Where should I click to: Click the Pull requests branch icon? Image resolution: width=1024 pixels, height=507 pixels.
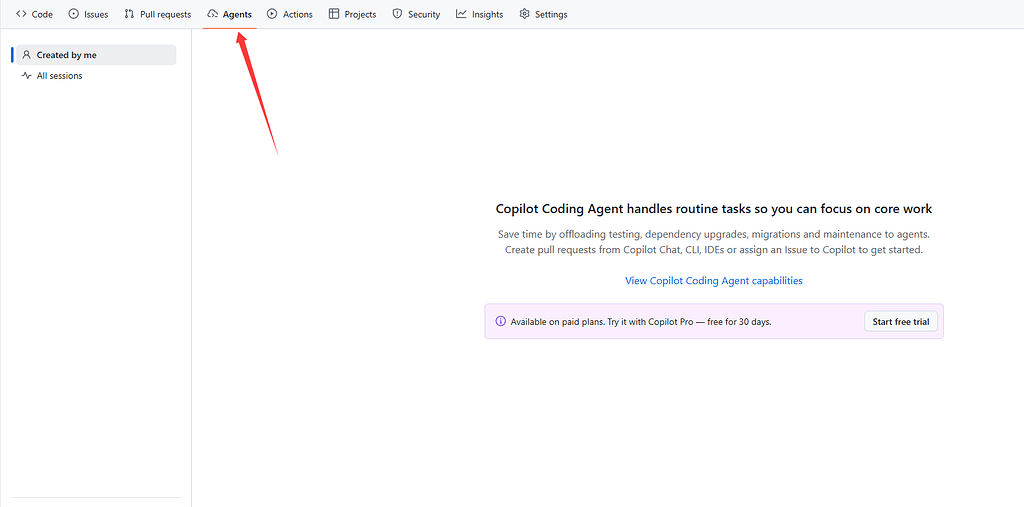[x=129, y=14]
